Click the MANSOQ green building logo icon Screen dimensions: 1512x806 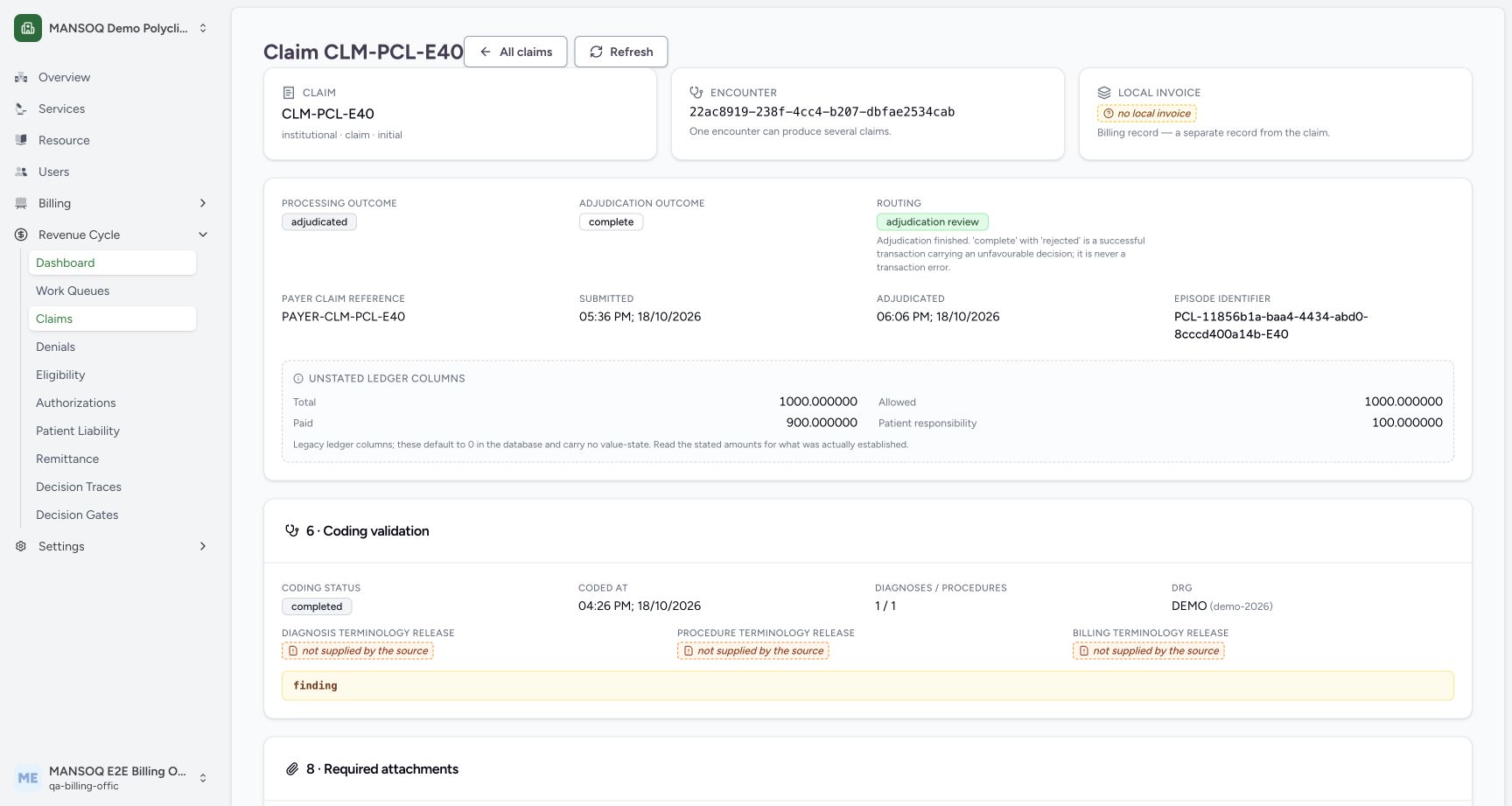[28, 28]
